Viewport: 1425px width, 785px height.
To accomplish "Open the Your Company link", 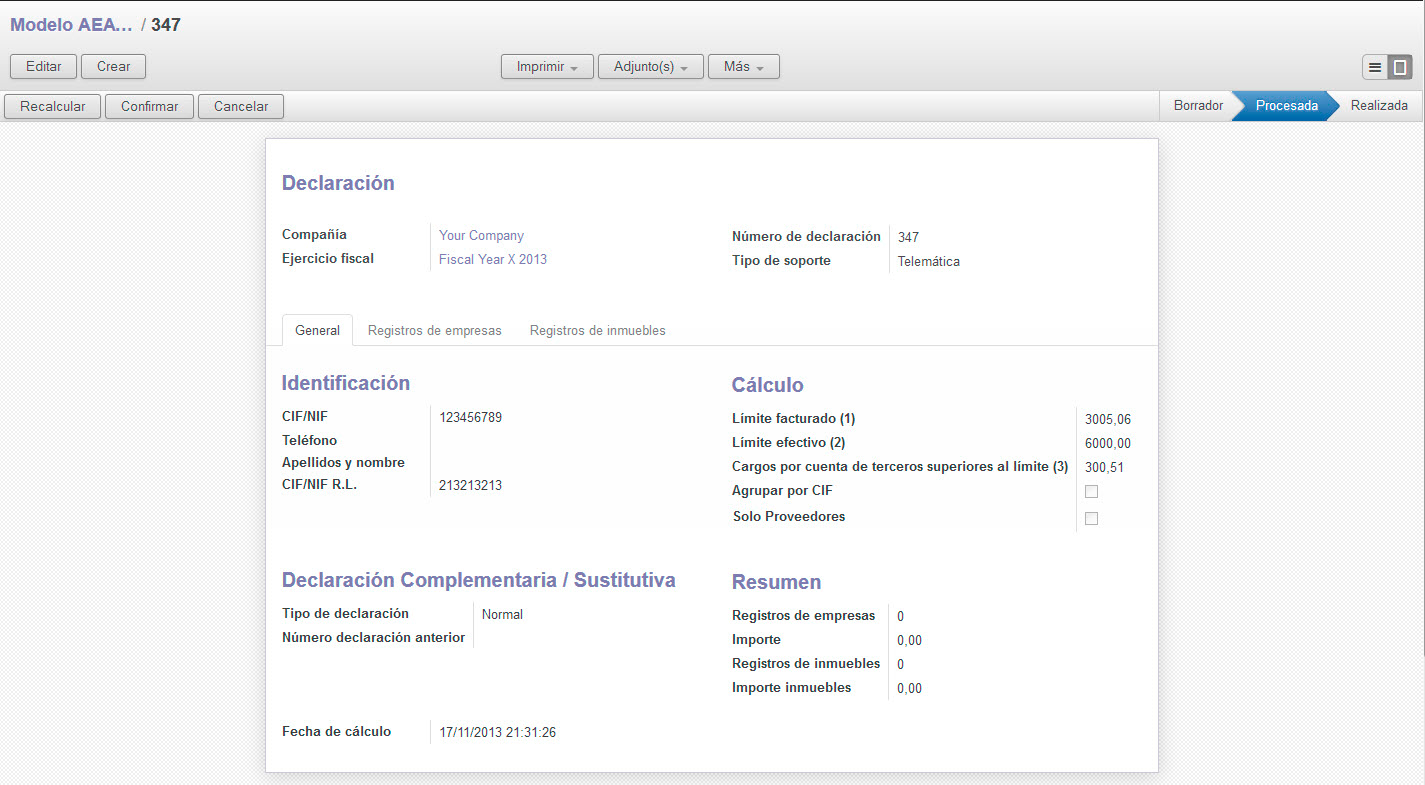I will coord(481,236).
